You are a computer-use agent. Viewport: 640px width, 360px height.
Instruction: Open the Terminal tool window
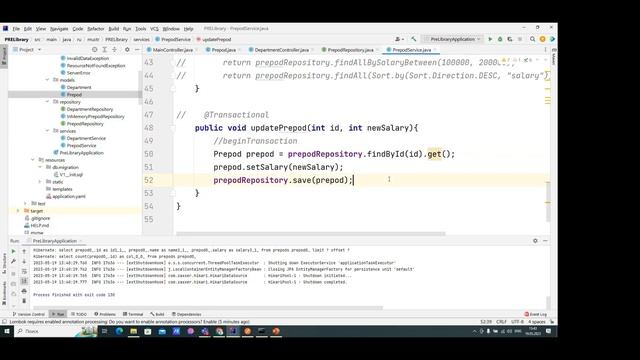pos(133,314)
